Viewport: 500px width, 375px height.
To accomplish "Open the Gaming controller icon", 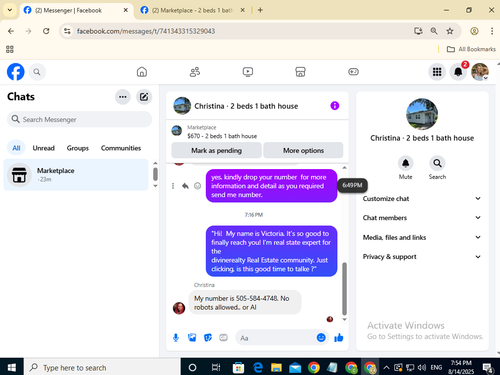I will click(x=353, y=72).
